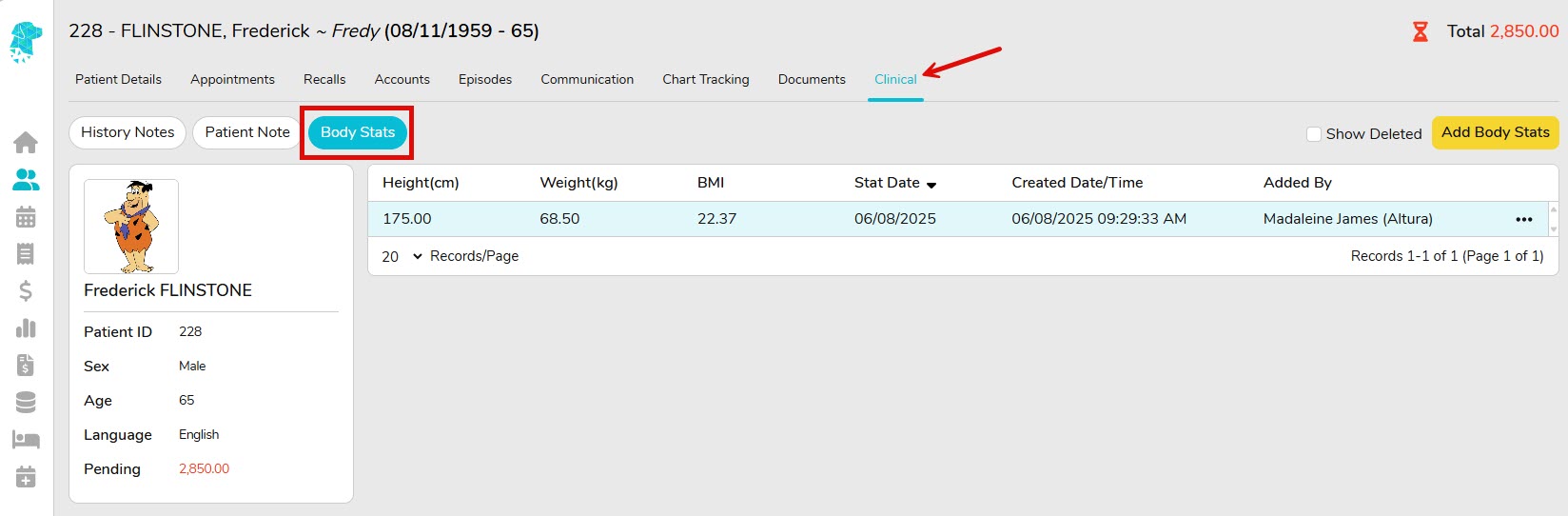Select the History Notes button
Screen dimensions: 1568x516
pyautogui.click(x=127, y=132)
